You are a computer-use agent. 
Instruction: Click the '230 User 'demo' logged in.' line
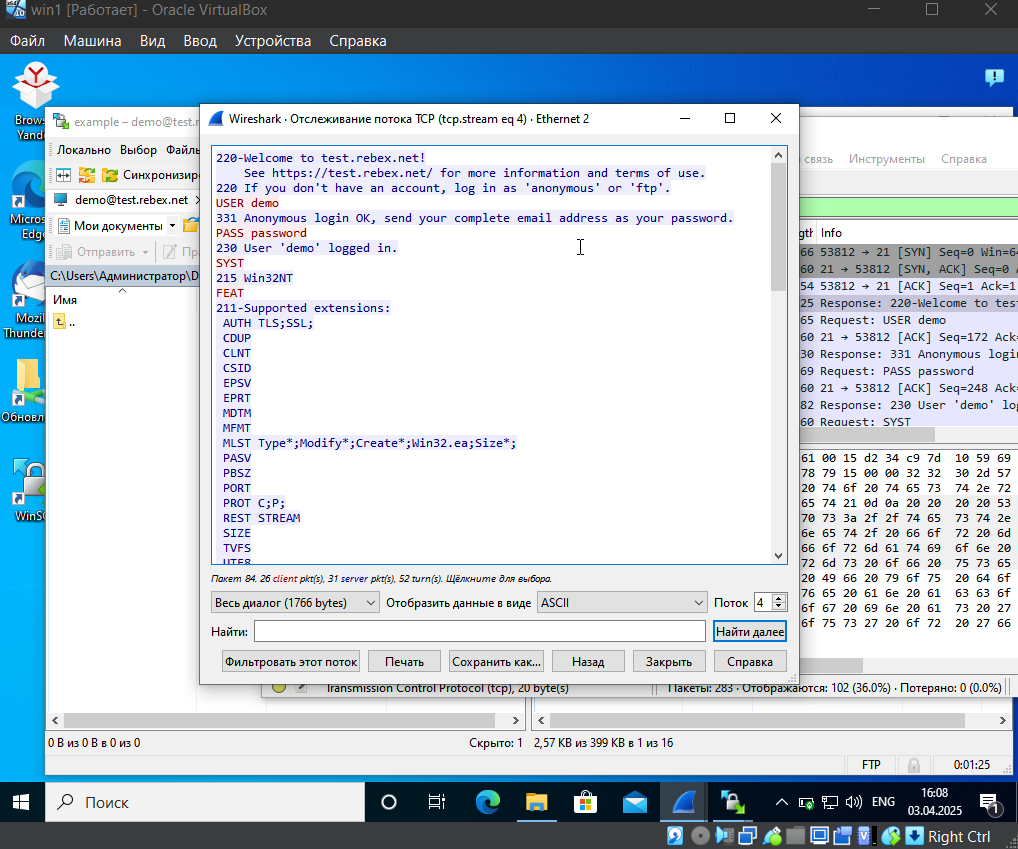pos(306,248)
